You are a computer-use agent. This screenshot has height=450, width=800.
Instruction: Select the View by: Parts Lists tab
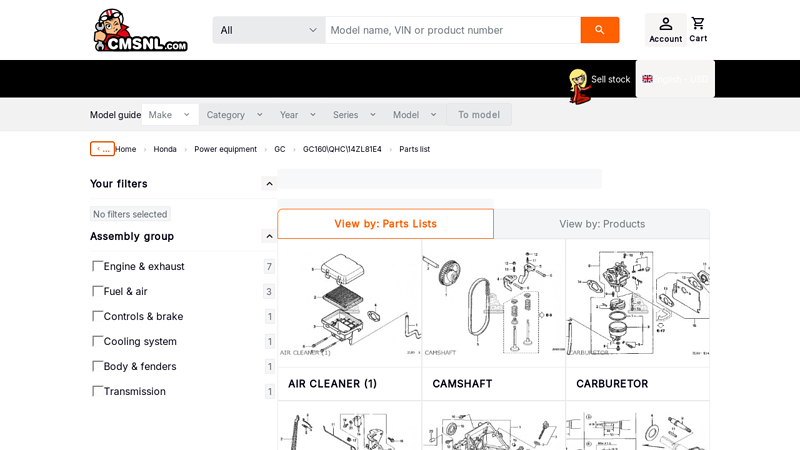pyautogui.click(x=386, y=224)
